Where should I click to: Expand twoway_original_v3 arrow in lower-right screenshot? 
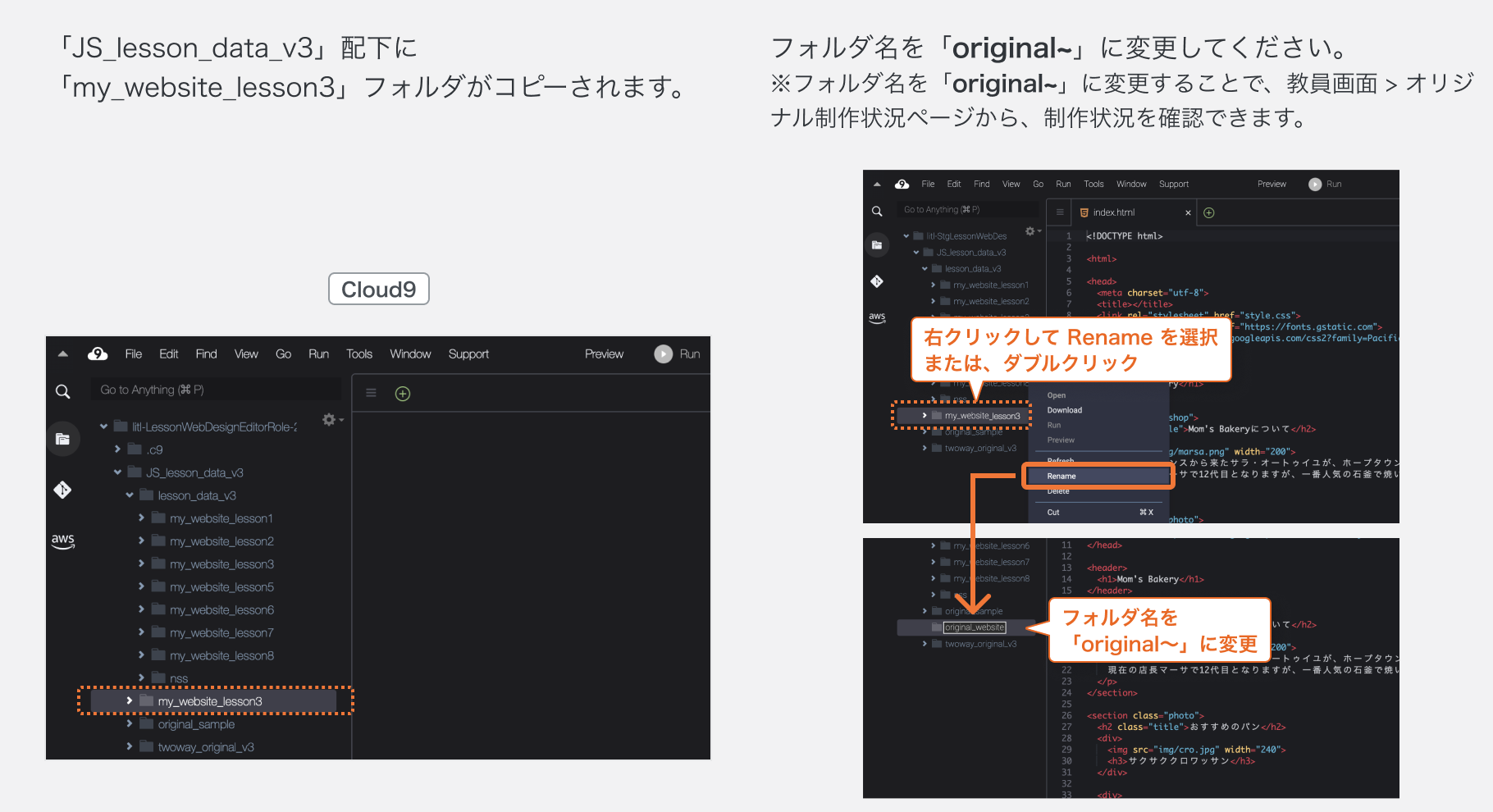[x=925, y=644]
